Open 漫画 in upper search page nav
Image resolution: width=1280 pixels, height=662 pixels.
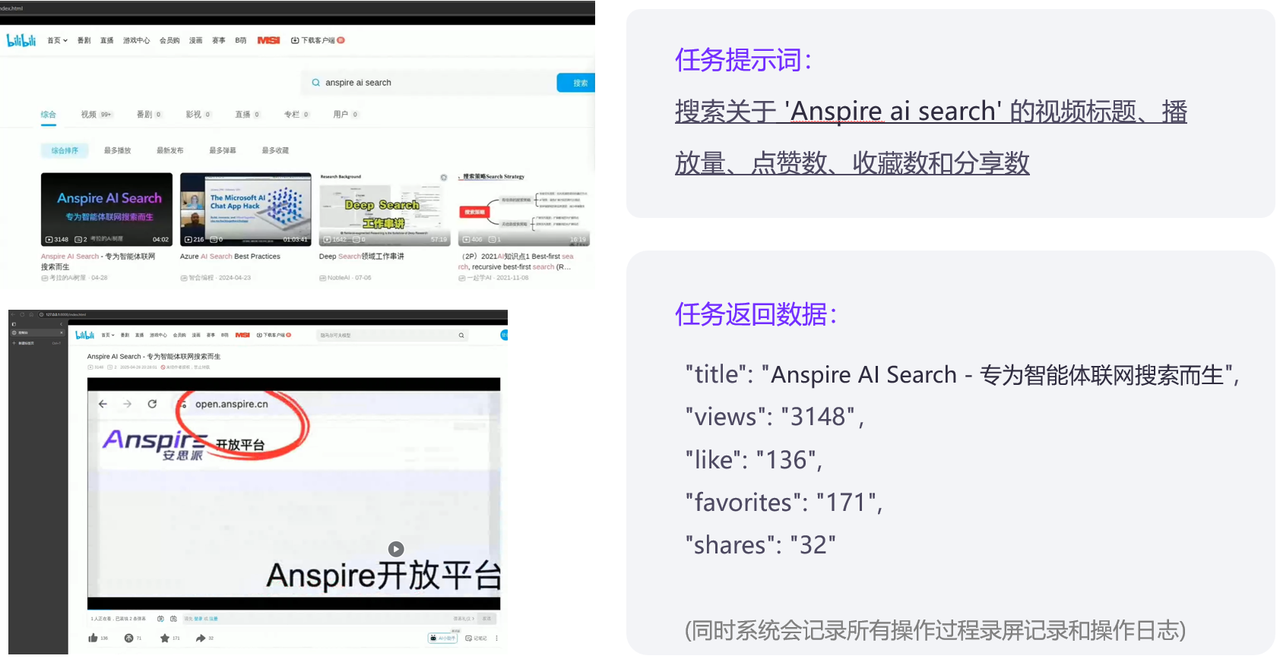coord(196,40)
